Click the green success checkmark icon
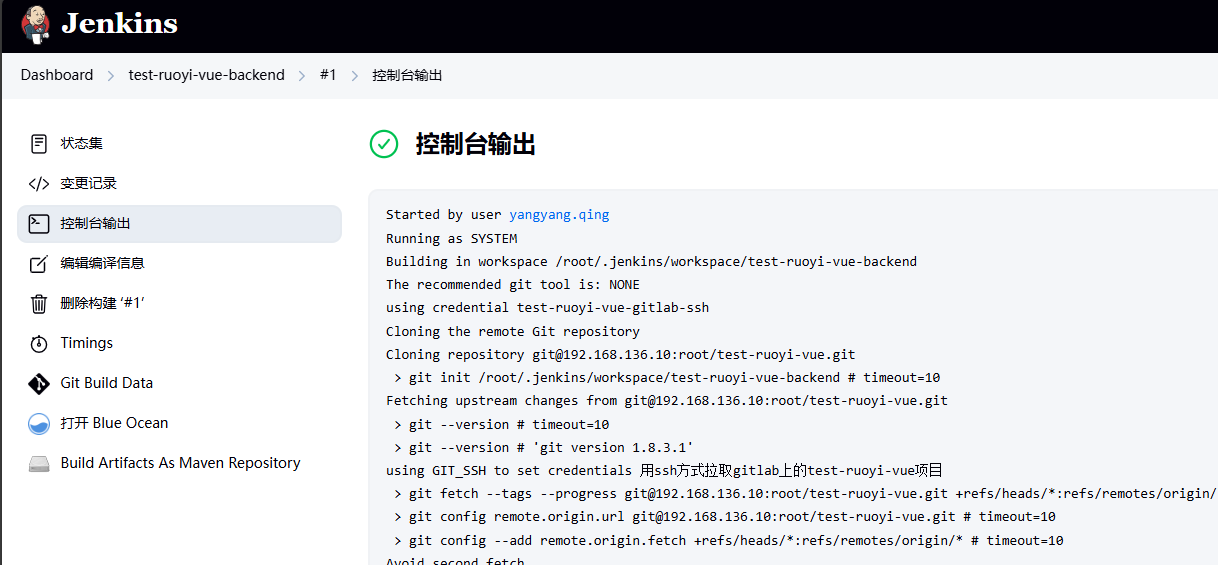Image resolution: width=1218 pixels, height=565 pixels. pyautogui.click(x=384, y=144)
